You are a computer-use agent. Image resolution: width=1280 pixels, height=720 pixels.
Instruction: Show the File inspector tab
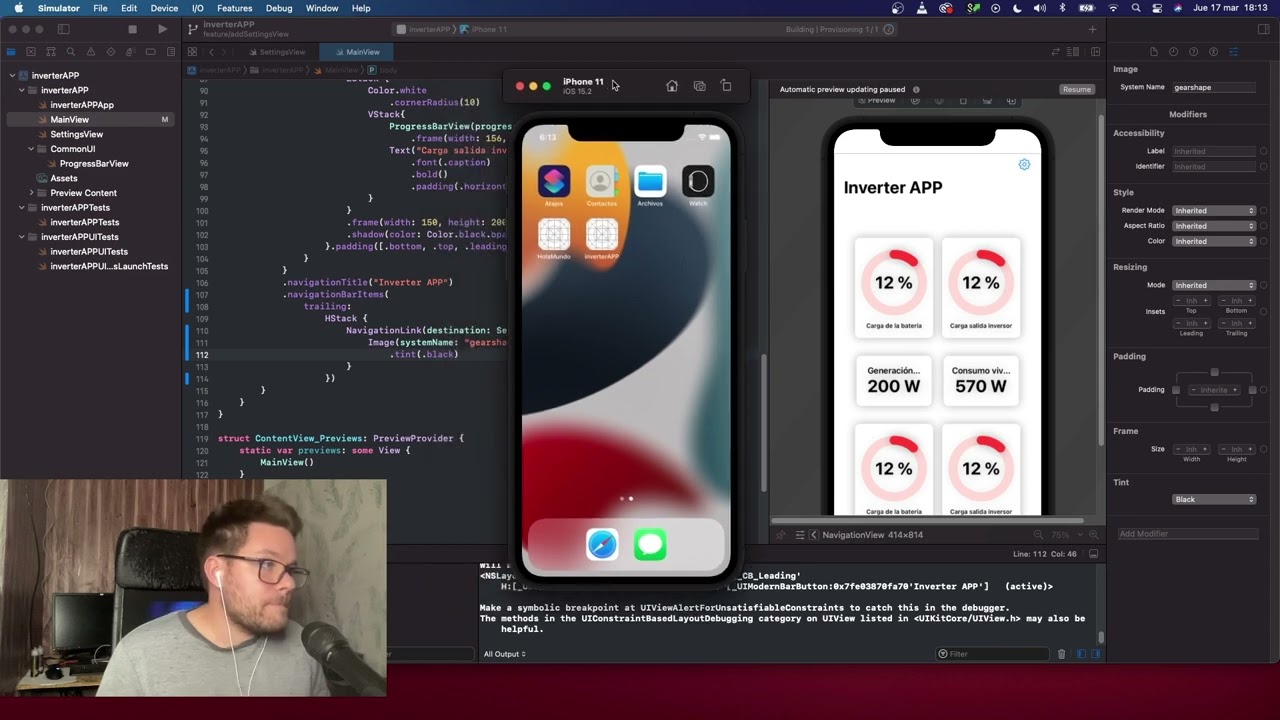[x=1154, y=52]
